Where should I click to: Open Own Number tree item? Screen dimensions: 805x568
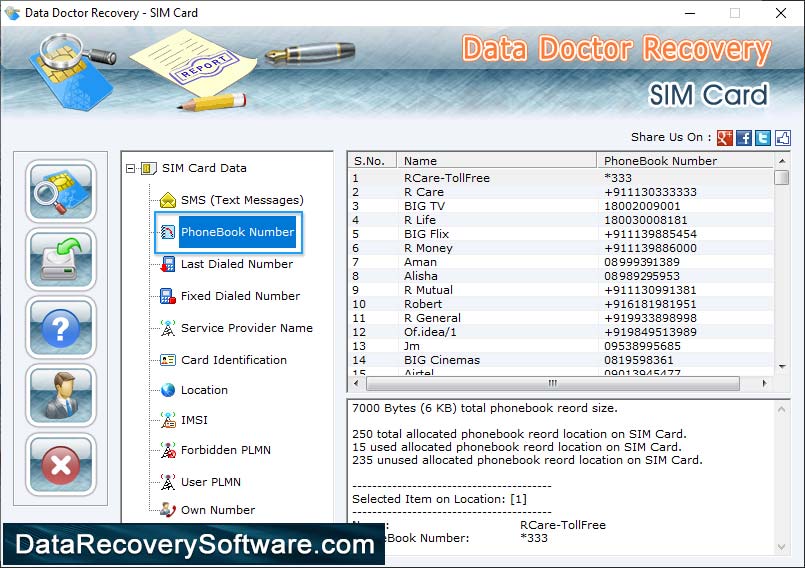click(x=218, y=509)
